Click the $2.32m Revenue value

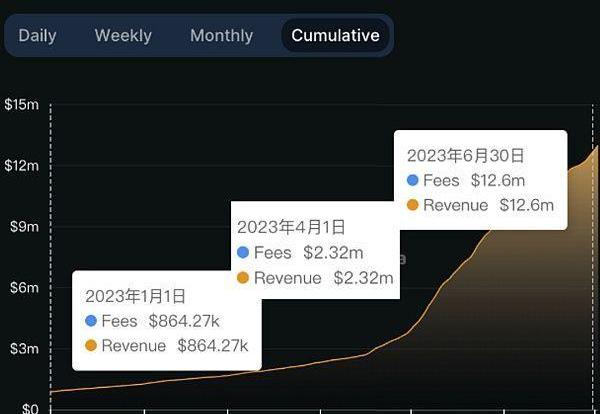tap(363, 278)
